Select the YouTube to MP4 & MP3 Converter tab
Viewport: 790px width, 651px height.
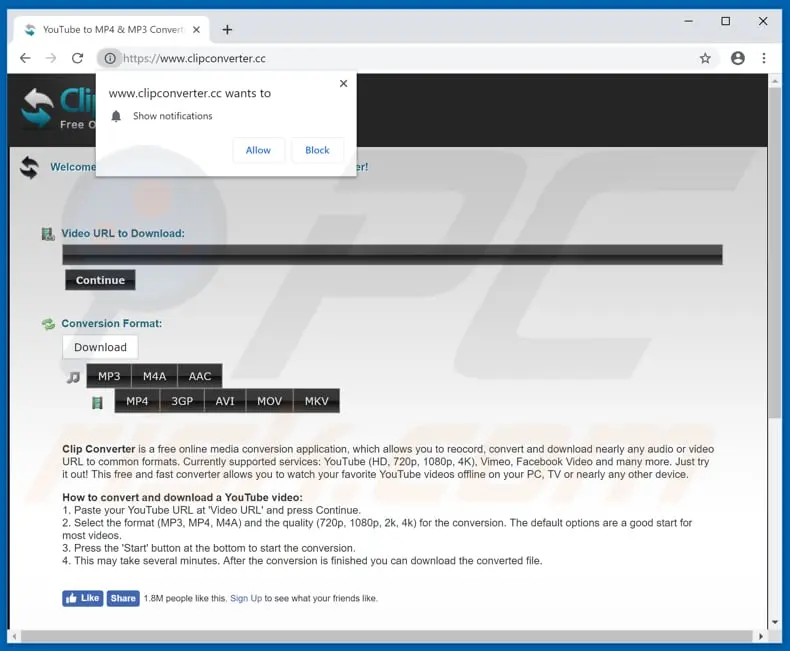(111, 30)
